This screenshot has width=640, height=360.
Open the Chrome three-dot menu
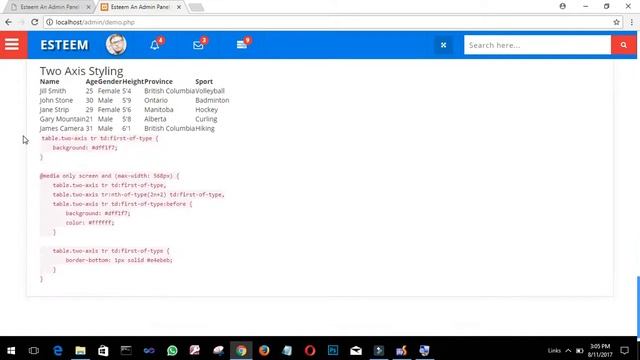[631, 22]
